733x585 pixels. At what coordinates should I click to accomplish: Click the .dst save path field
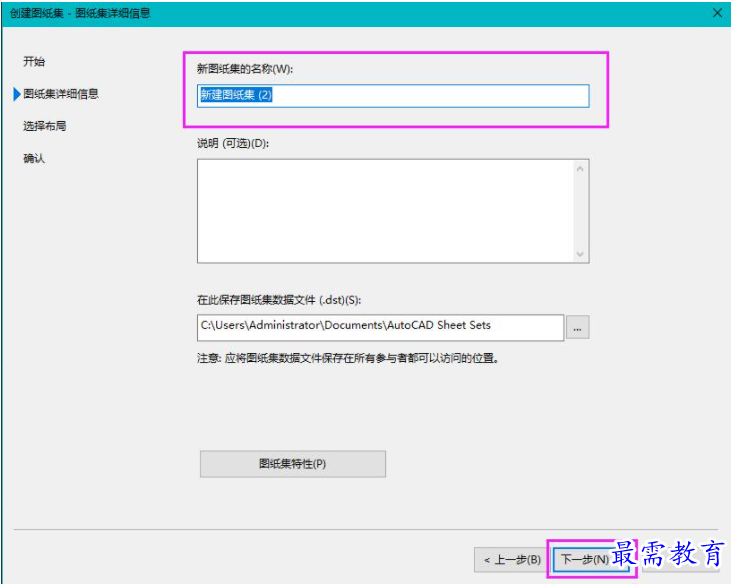[380, 327]
